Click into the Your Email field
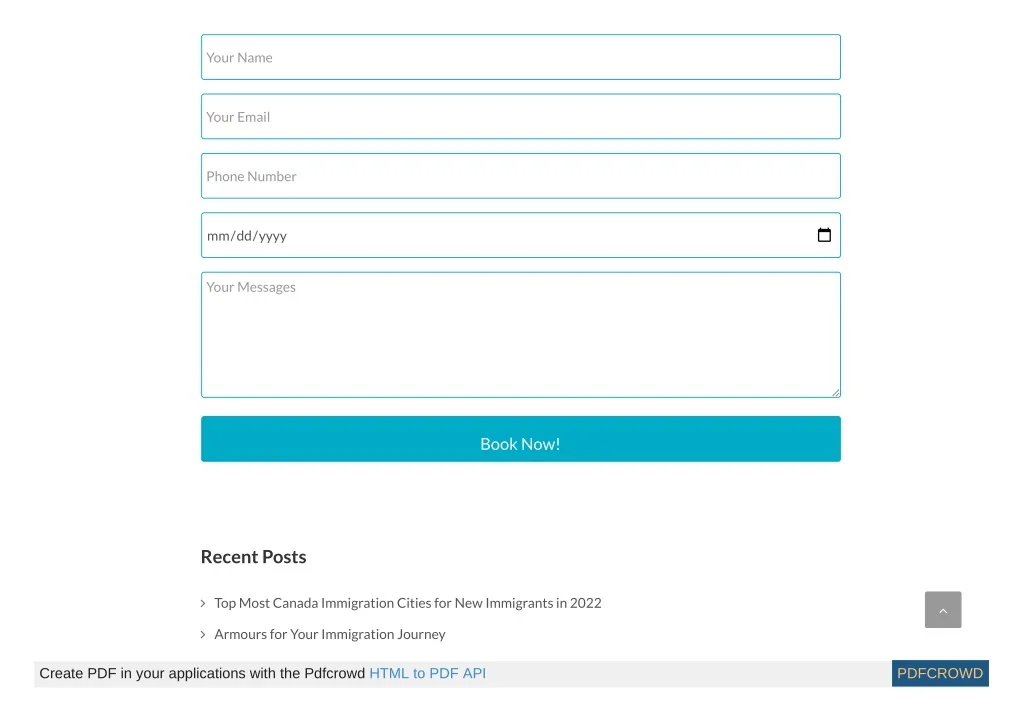The image size is (1023, 724). [x=520, y=117]
